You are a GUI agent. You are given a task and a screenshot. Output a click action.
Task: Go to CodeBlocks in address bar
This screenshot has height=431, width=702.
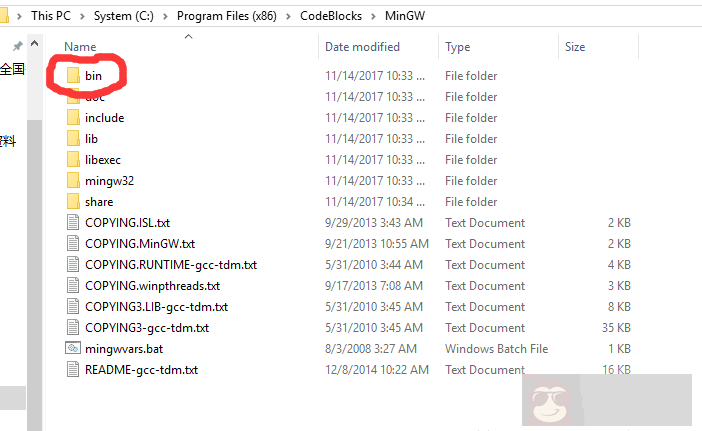click(x=332, y=16)
